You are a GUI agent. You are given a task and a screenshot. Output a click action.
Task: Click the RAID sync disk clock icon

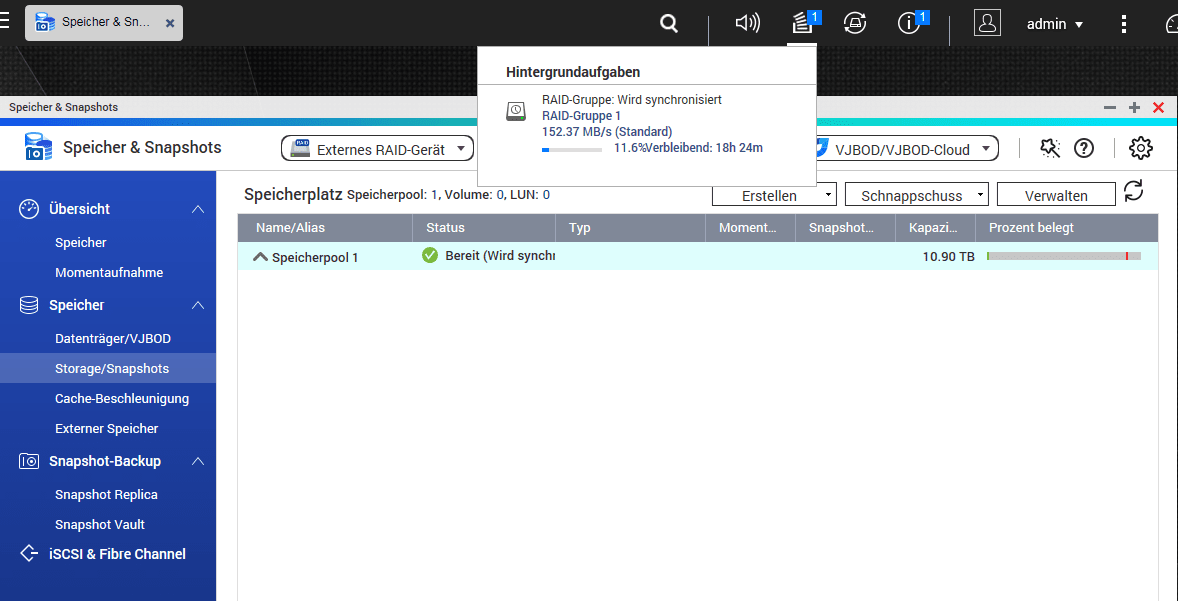[x=515, y=111]
